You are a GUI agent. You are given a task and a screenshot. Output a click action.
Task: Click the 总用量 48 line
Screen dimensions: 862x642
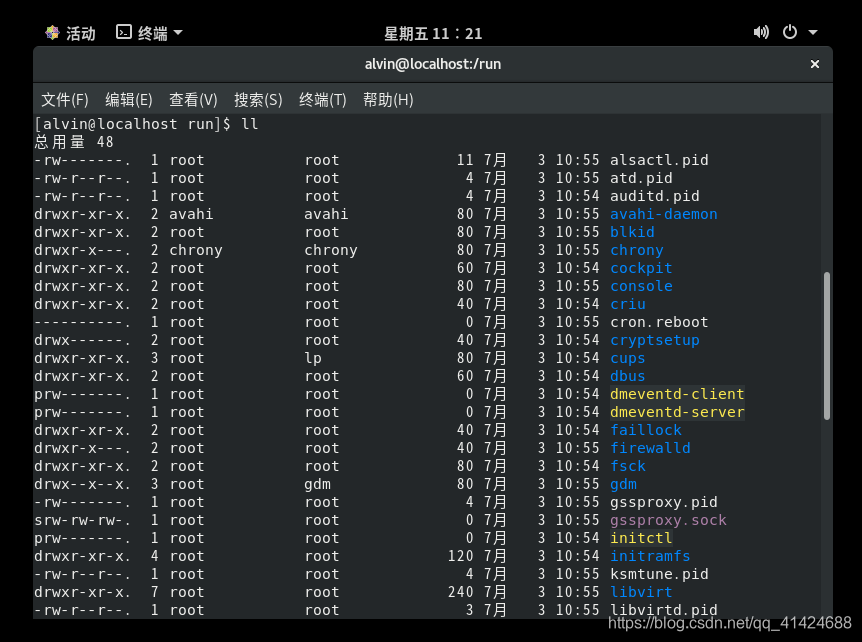[74, 142]
